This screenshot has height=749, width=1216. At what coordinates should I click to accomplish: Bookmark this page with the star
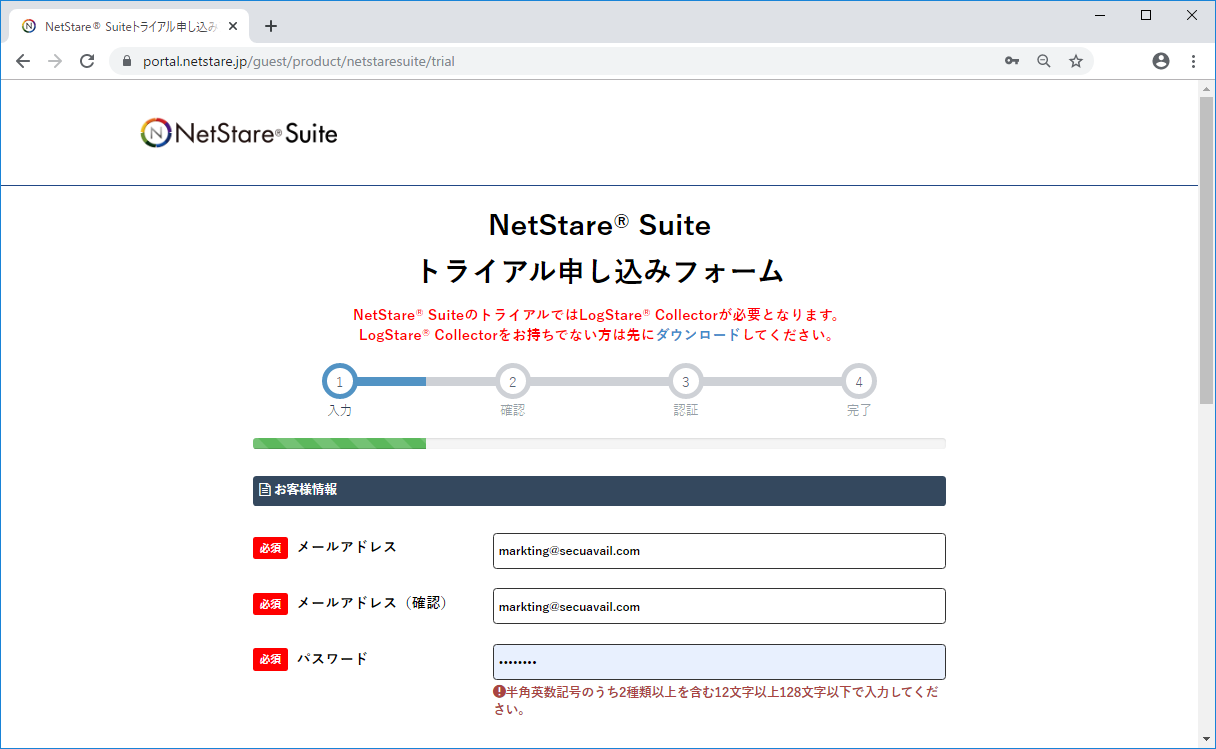pos(1076,61)
